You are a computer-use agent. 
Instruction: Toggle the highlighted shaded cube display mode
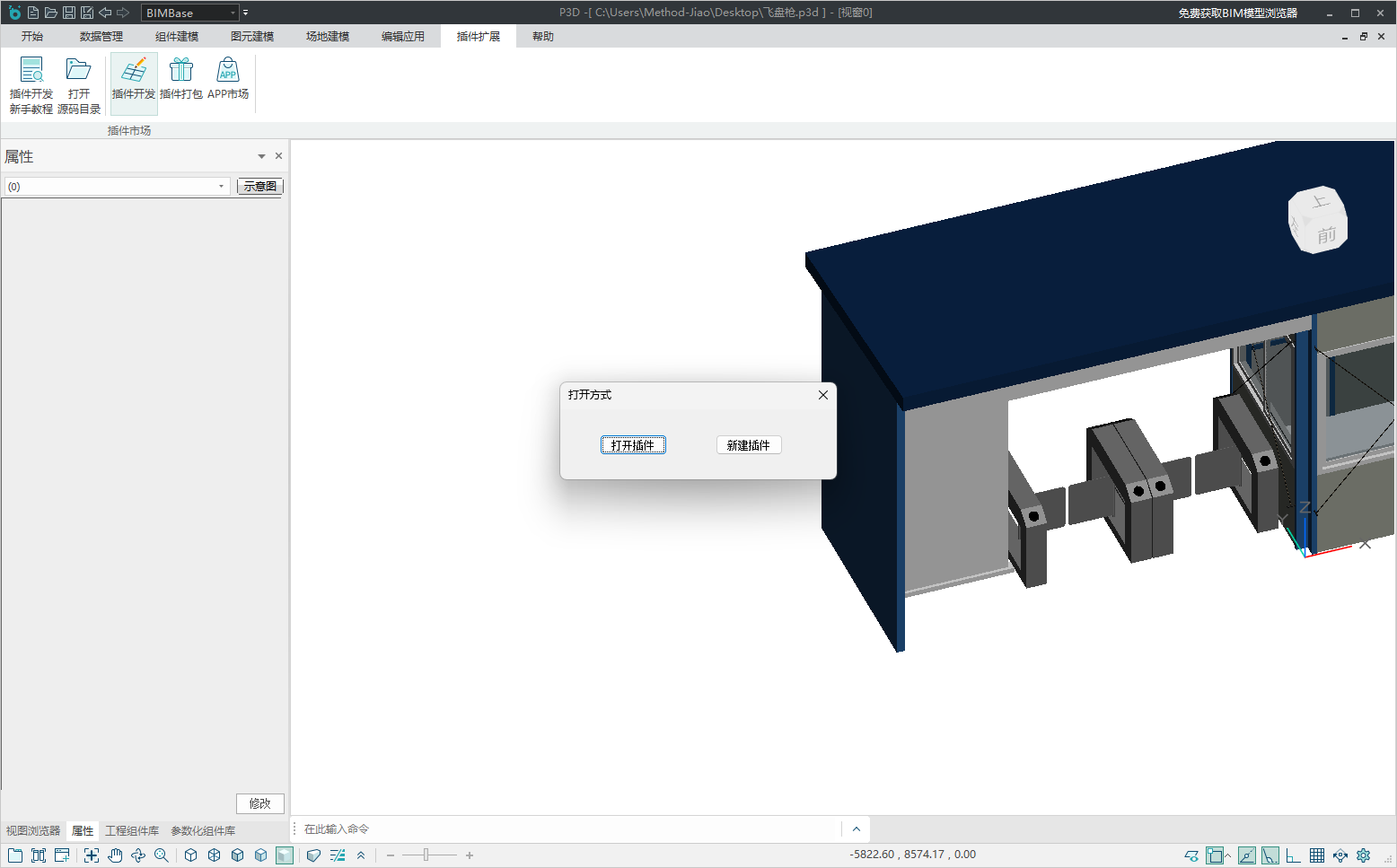pyautogui.click(x=284, y=855)
